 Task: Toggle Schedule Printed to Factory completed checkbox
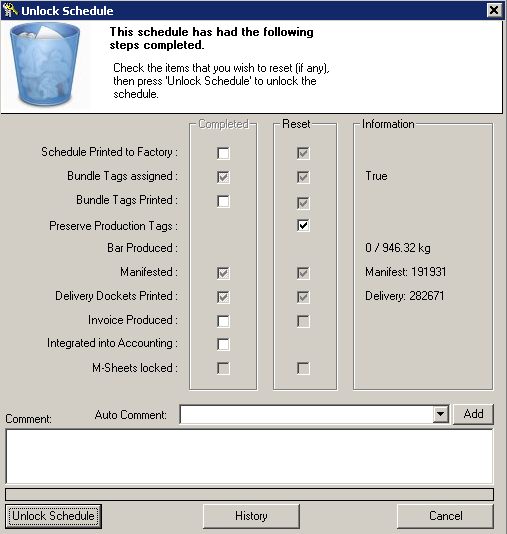click(223, 153)
